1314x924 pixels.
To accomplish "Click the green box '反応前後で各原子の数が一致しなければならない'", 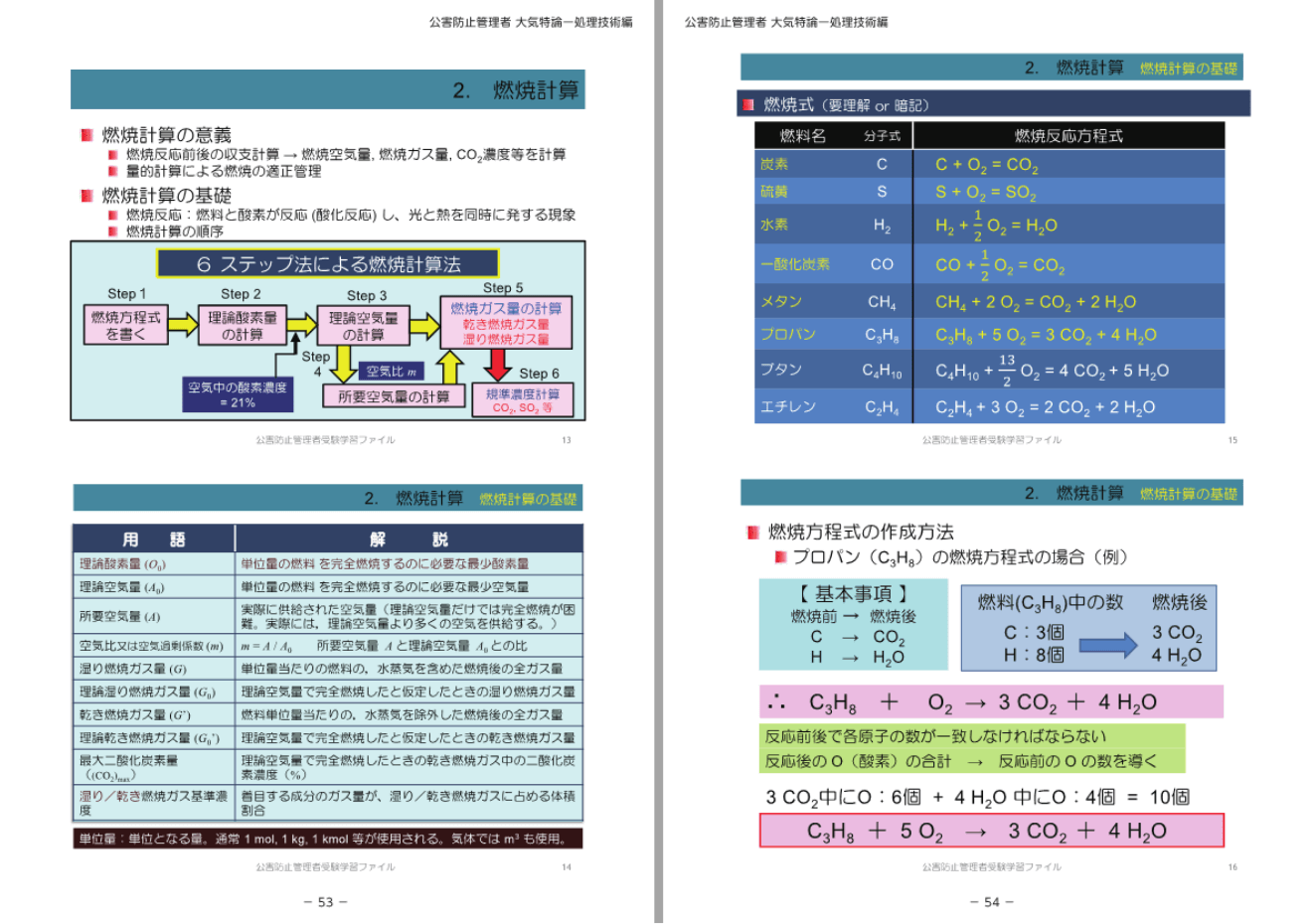I will tap(972, 748).
